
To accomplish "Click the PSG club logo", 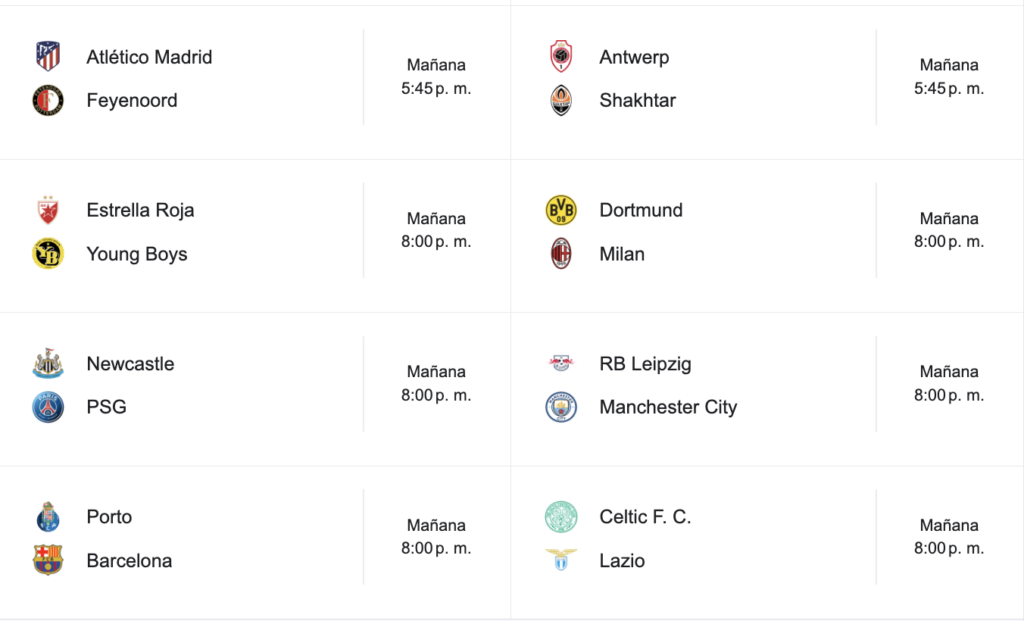I will [48, 407].
